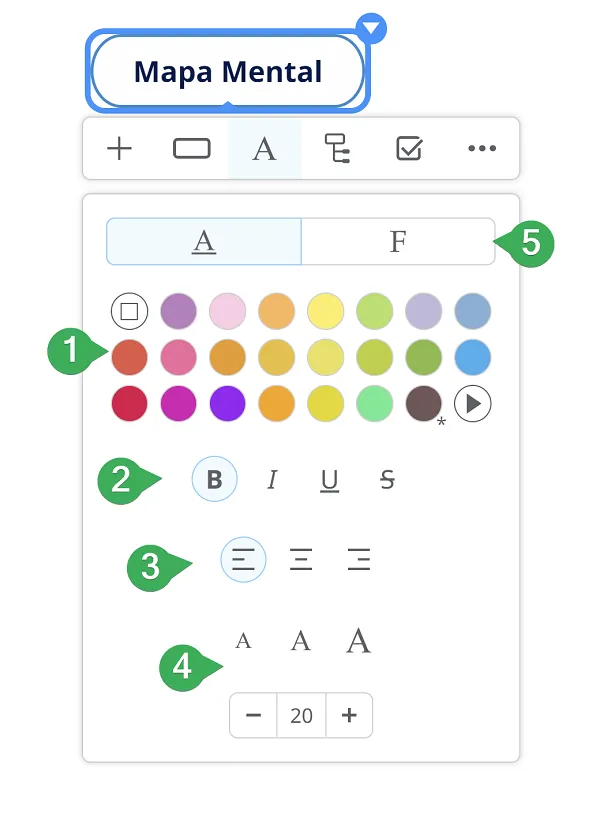600x840 pixels.
Task: Toggle bold B text formatting
Action: point(214,479)
